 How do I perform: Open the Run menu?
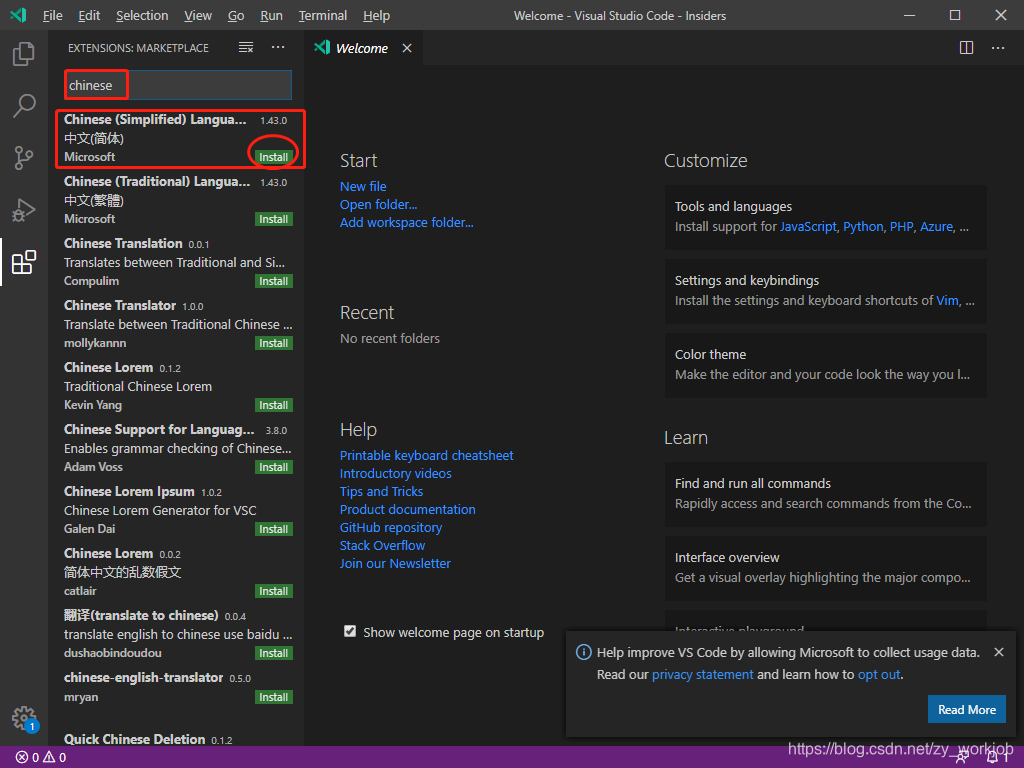coord(271,16)
